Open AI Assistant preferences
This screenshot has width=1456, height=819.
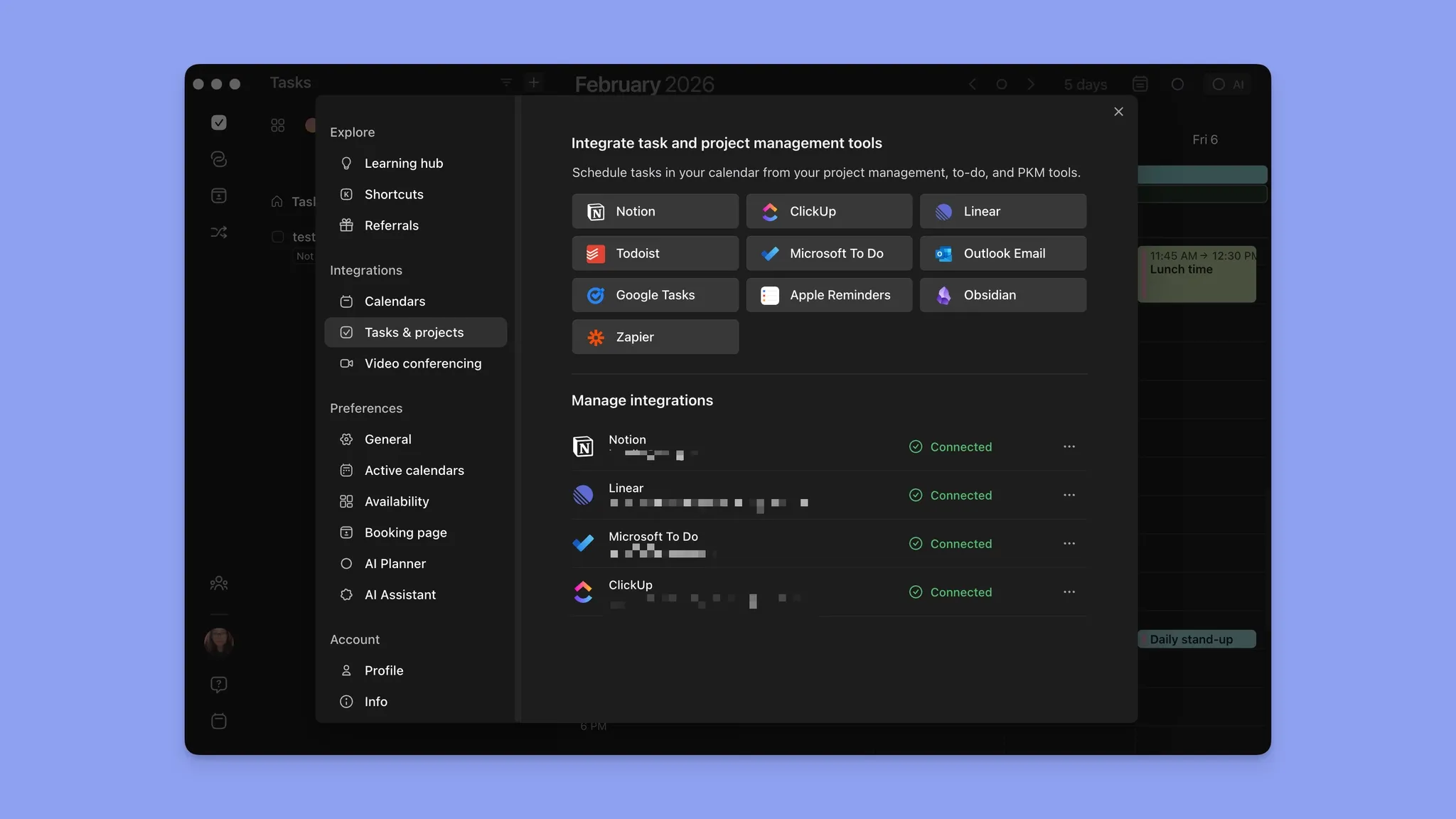(415, 594)
